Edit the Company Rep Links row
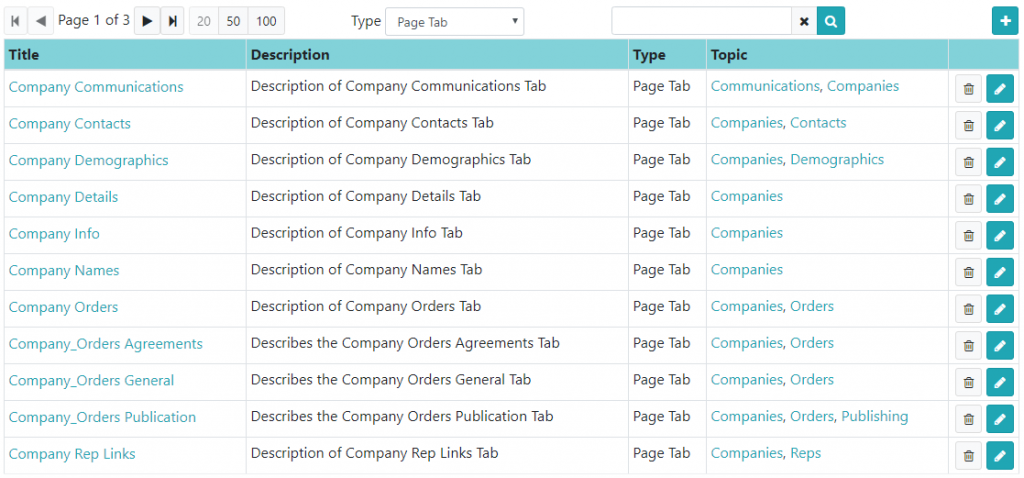Screen dimensions: 1024x478 coord(1000,456)
